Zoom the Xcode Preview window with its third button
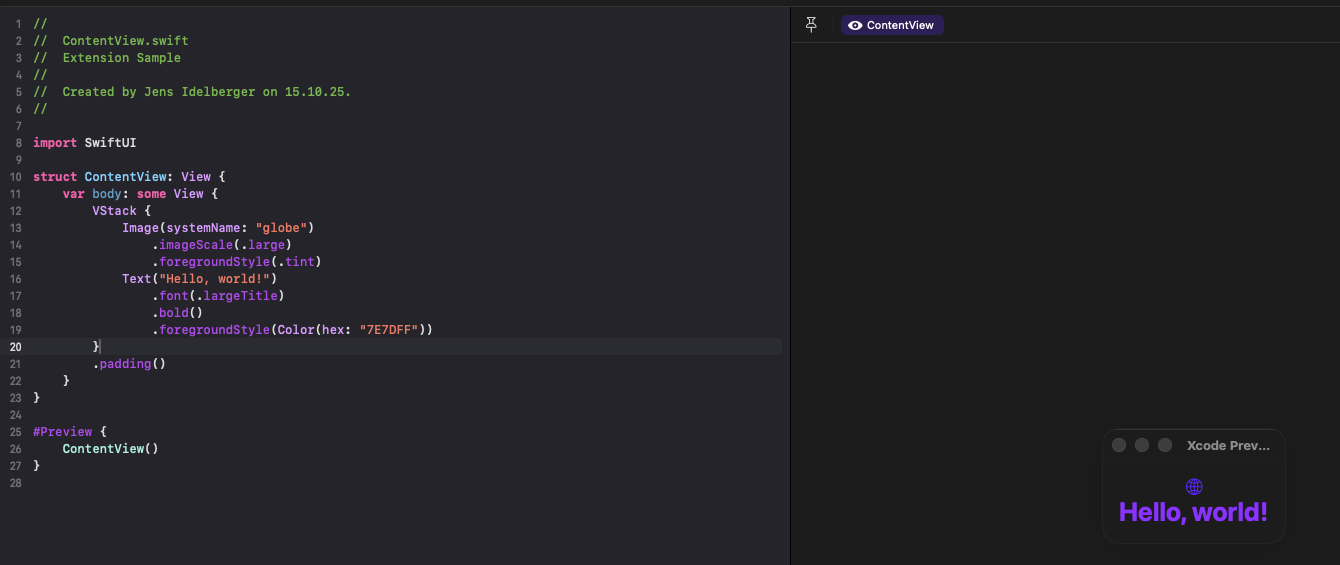Viewport: 1340px width, 565px height. [x=1165, y=445]
